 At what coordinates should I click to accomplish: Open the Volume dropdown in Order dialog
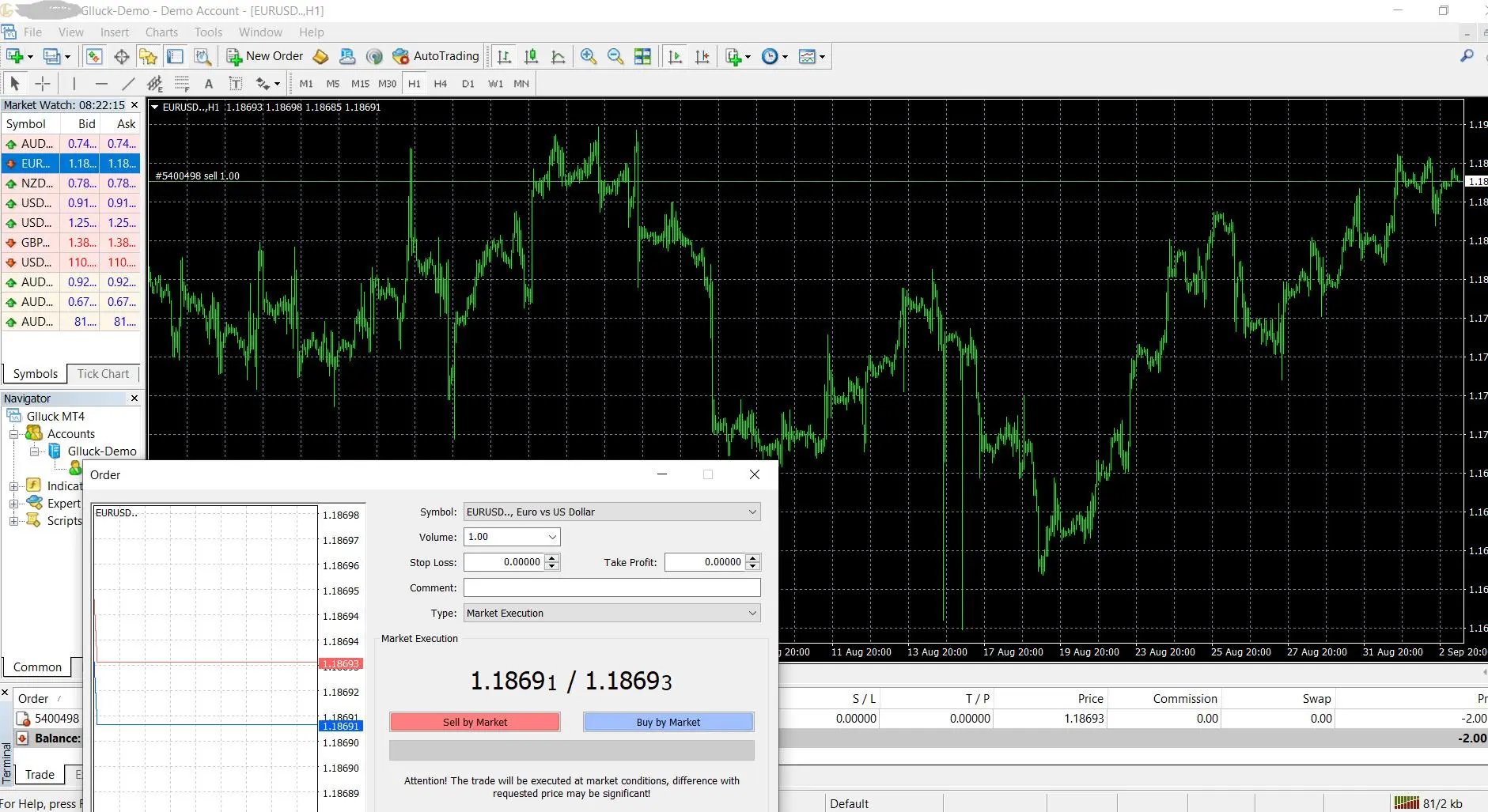[512, 537]
